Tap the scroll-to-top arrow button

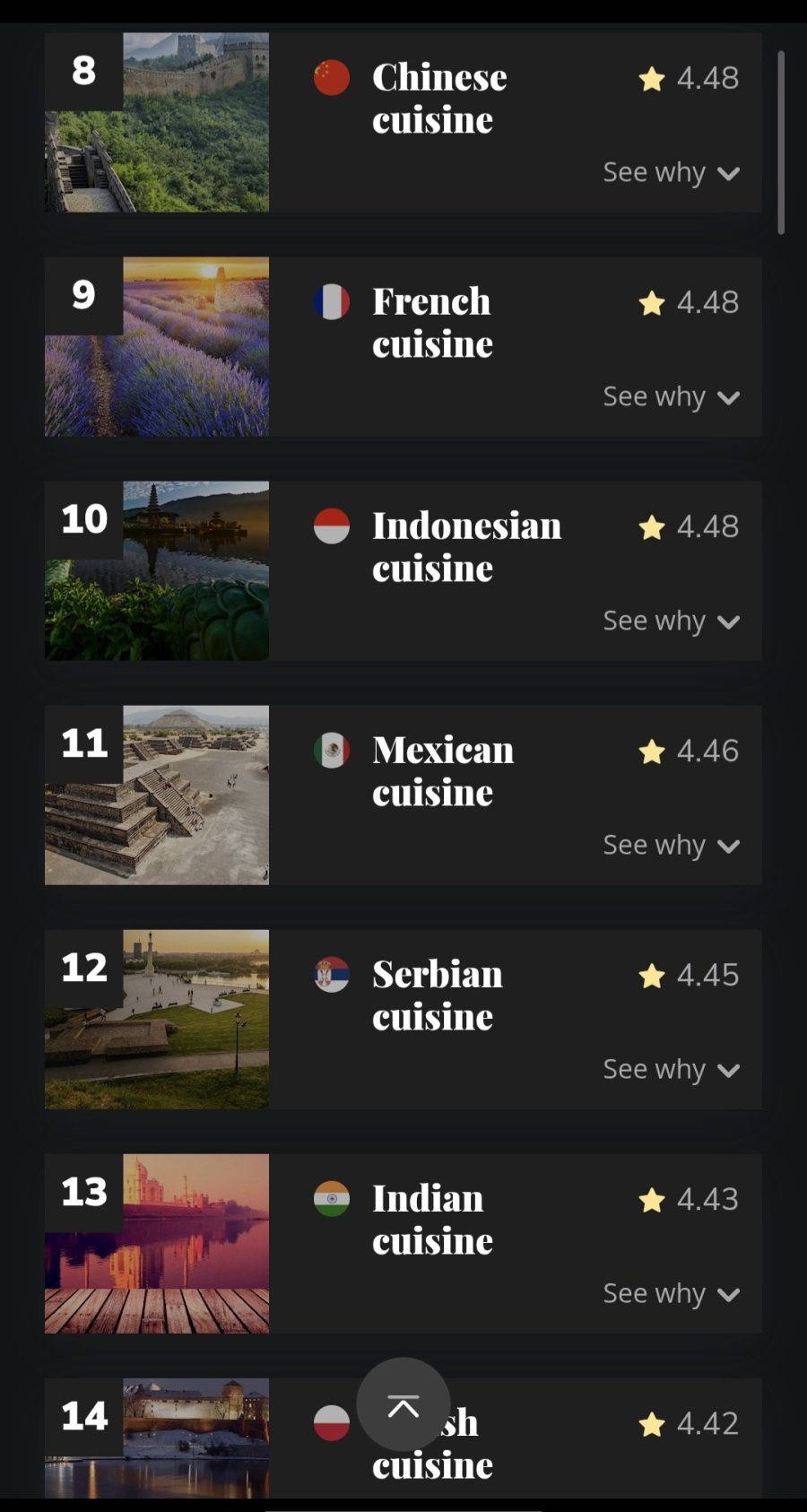403,1404
